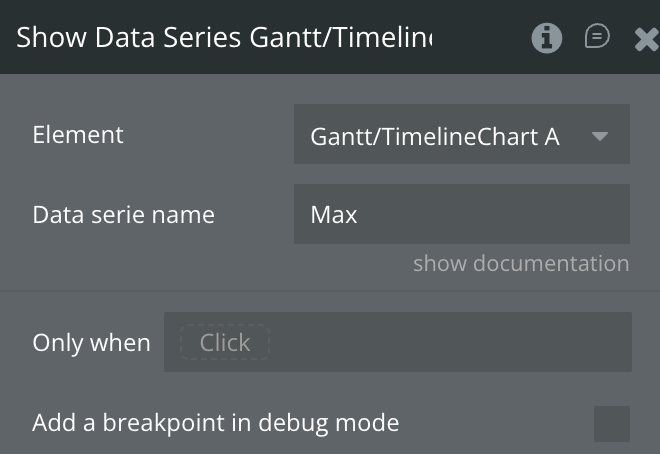Click the Data serie name input
660x454 pixels.
(x=461, y=214)
